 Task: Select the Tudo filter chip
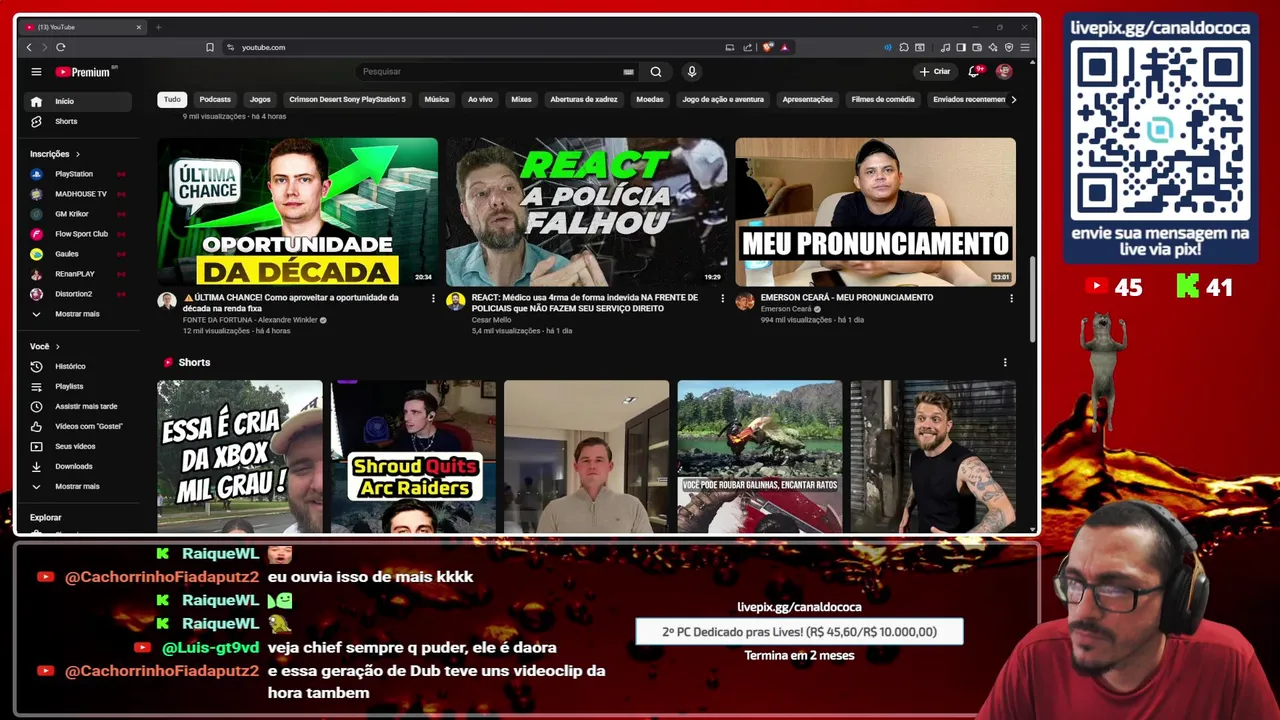(x=172, y=99)
